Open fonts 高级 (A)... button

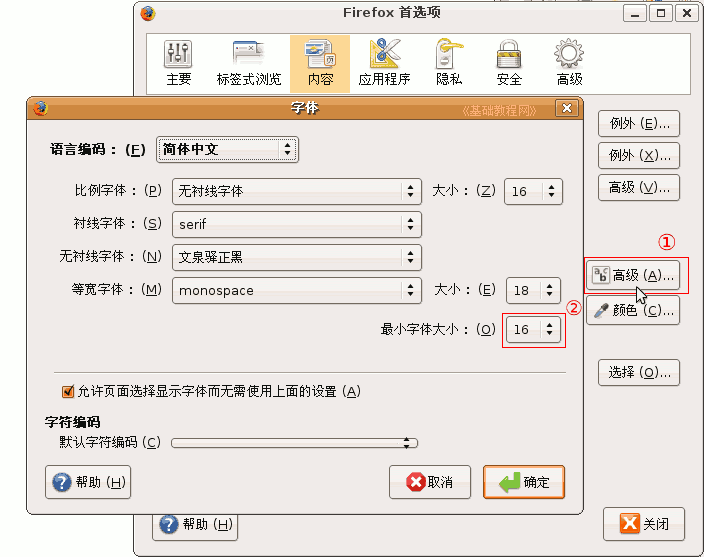click(633, 275)
